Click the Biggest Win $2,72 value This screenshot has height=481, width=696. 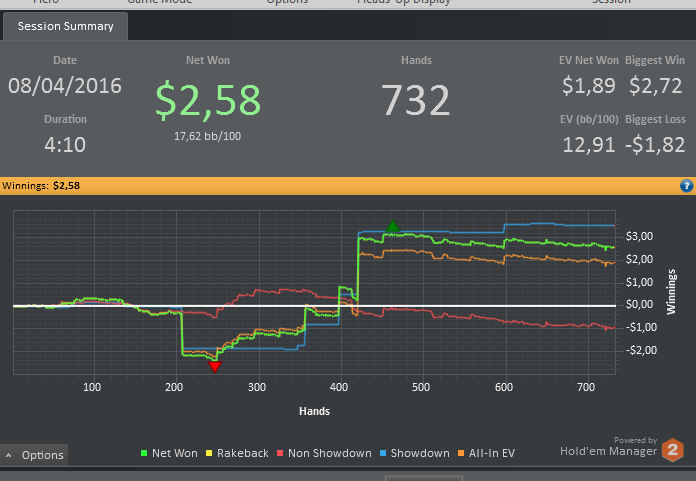(655, 86)
